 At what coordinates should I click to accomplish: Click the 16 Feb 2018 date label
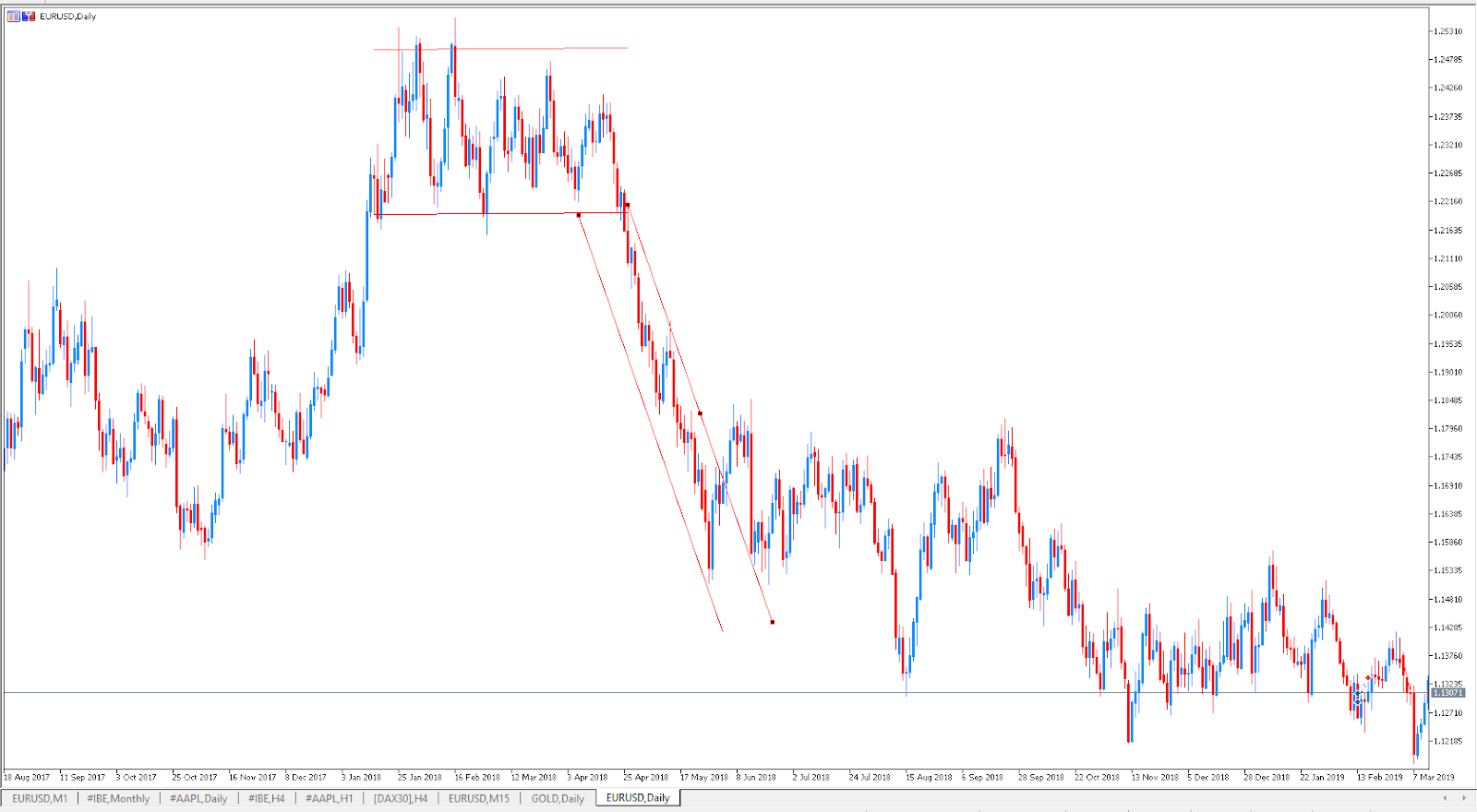pyautogui.click(x=477, y=777)
